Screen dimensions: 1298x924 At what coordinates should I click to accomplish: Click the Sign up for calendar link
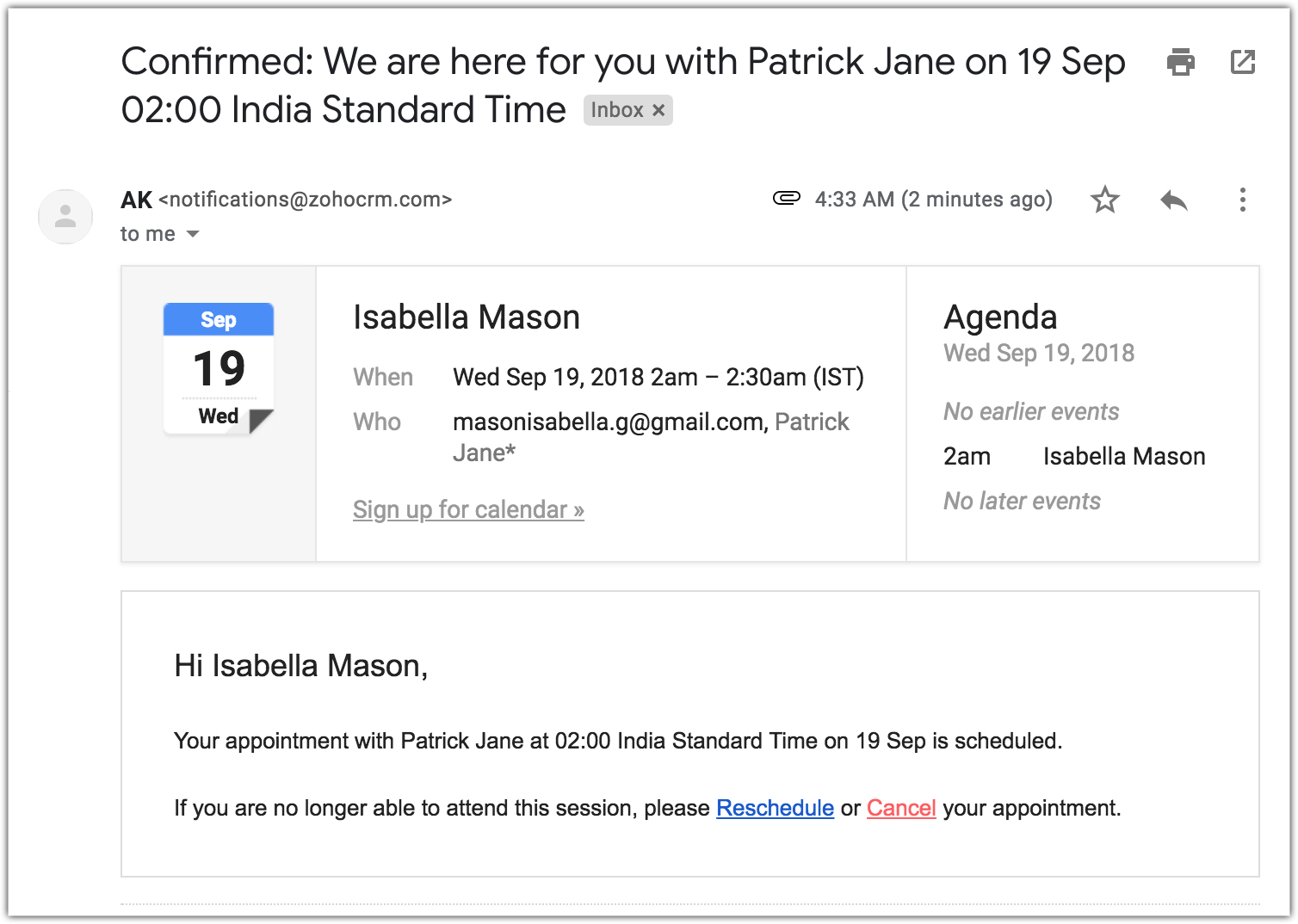468,509
